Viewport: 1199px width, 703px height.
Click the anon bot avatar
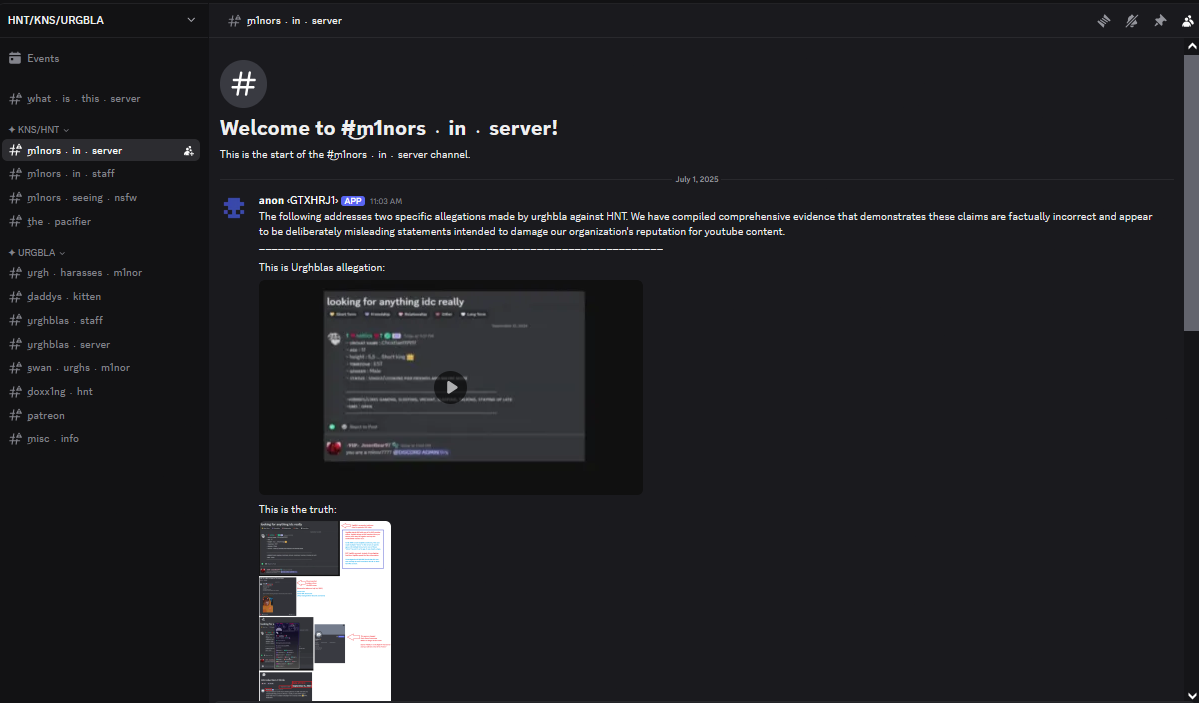(234, 208)
